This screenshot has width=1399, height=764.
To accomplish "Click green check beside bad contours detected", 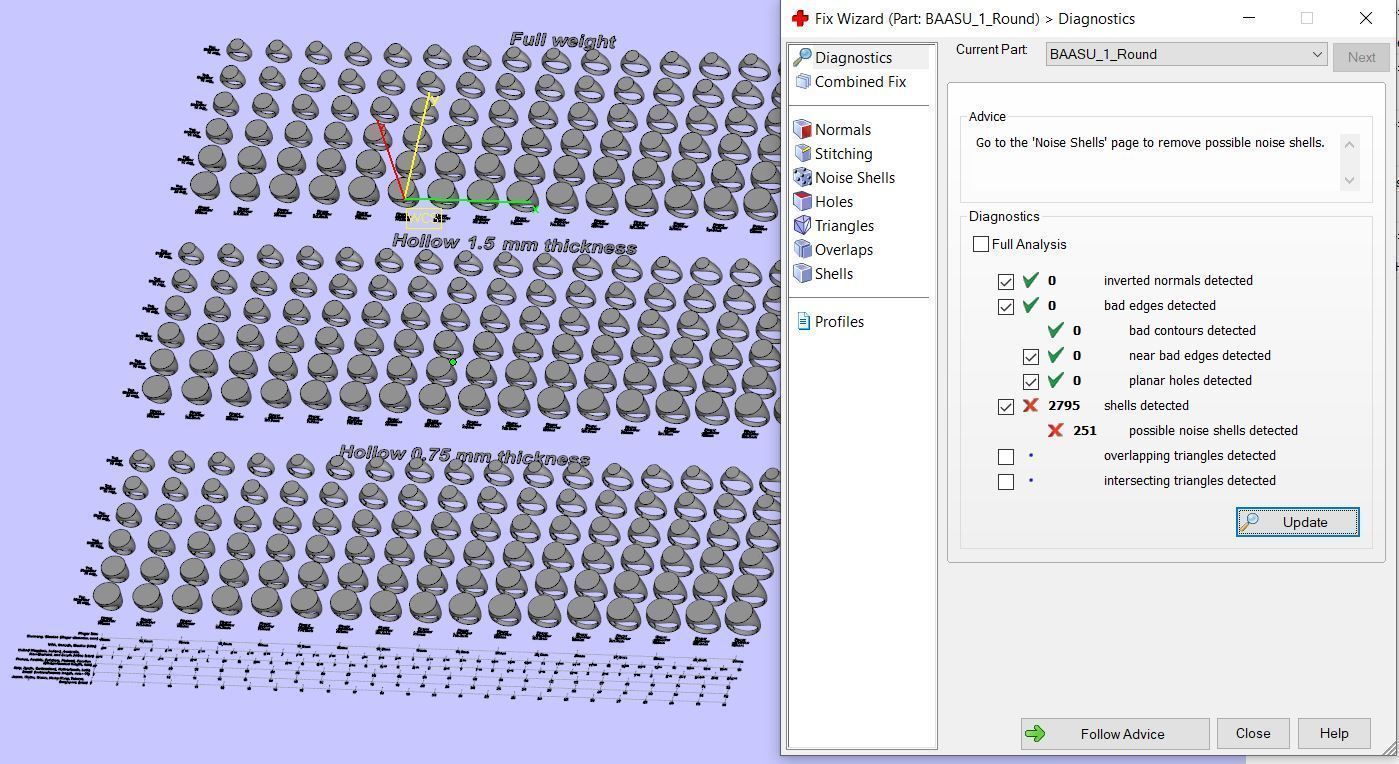I will pyautogui.click(x=1055, y=330).
